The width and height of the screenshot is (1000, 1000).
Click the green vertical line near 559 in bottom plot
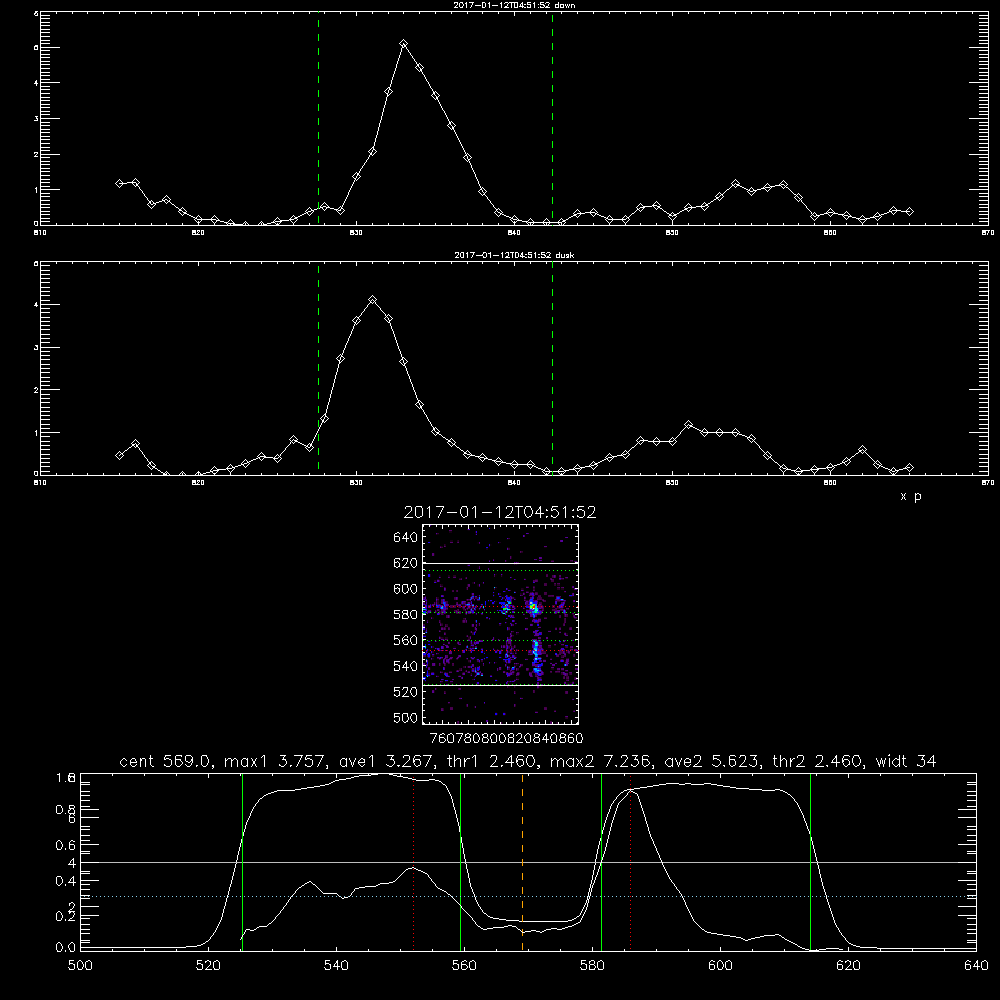[460, 861]
